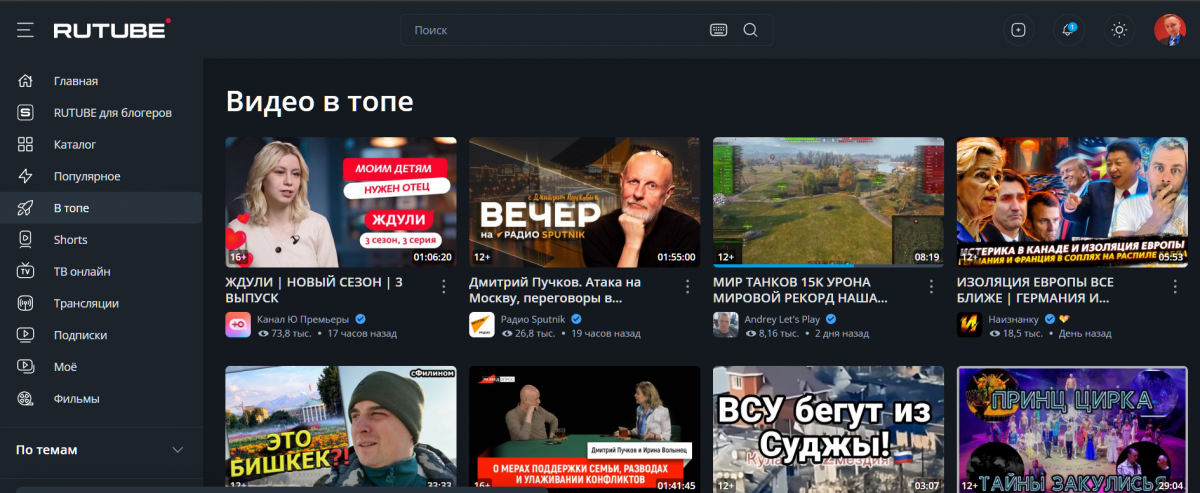Viewport: 1200px width, 493px height.
Task: Click the RUTUBE logo
Action: tap(111, 30)
